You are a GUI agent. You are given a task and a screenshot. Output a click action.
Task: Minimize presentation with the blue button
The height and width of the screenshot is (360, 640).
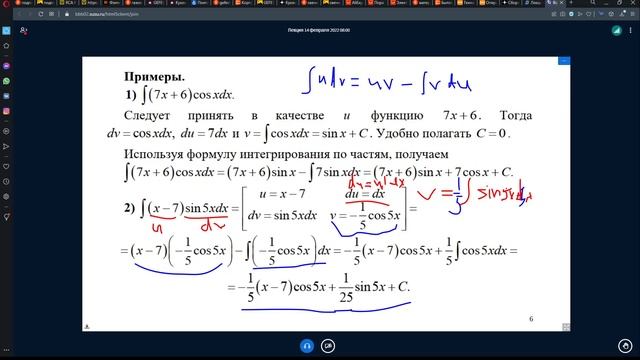click(564, 60)
